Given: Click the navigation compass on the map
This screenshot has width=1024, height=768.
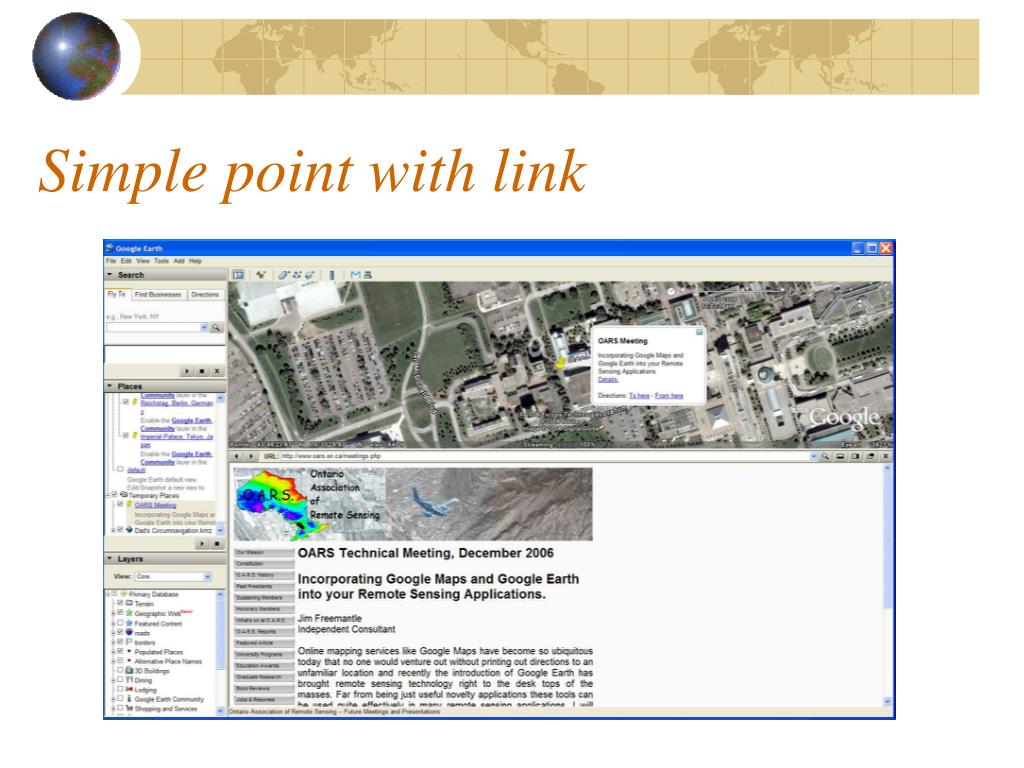Looking at the screenshot, I should tap(861, 315).
